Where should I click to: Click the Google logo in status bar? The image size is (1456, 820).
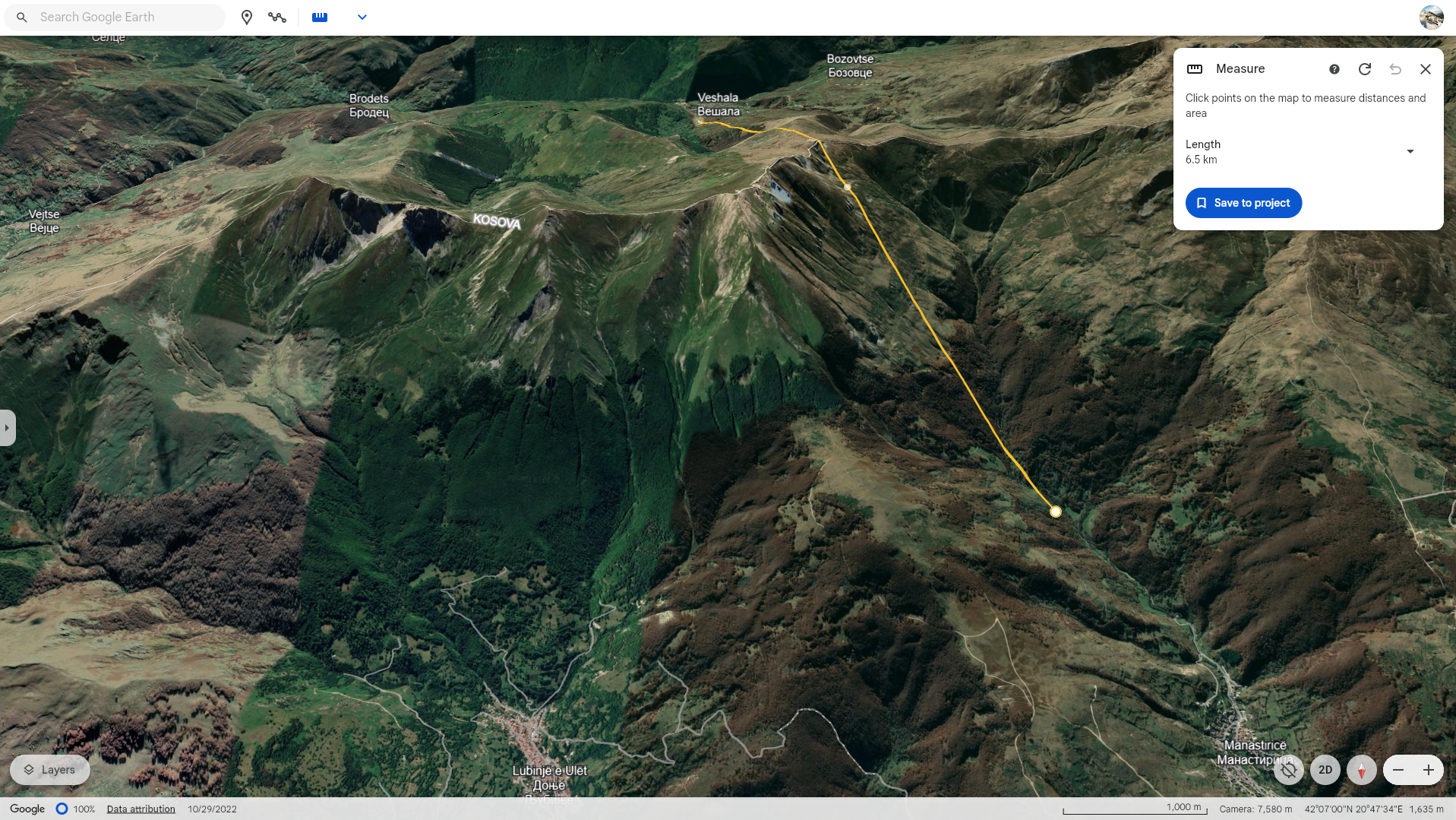(27, 809)
